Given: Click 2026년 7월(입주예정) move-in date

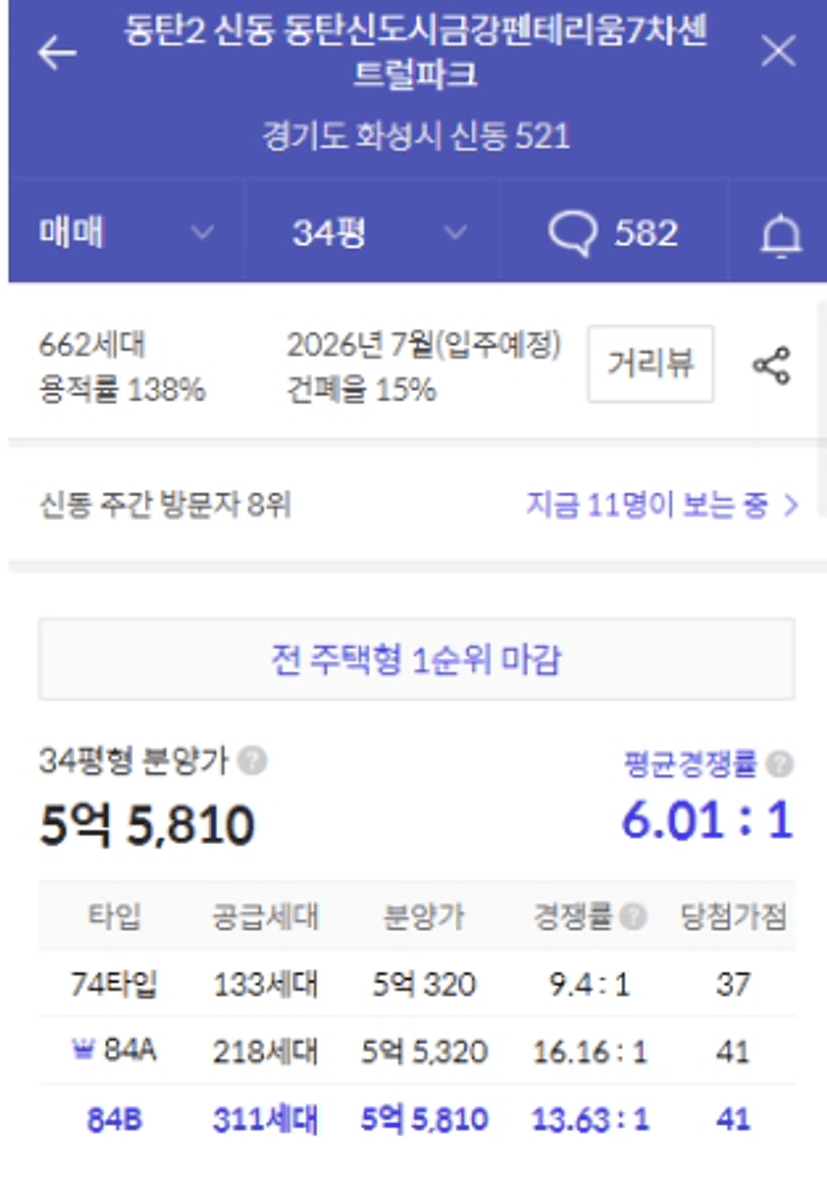Looking at the screenshot, I should 424,345.
